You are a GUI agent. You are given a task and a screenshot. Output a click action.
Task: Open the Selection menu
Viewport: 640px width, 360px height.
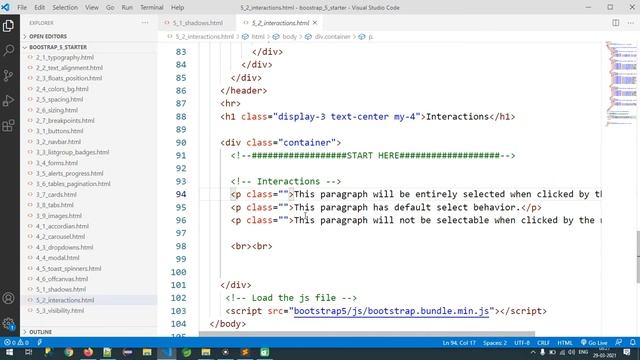65,7
